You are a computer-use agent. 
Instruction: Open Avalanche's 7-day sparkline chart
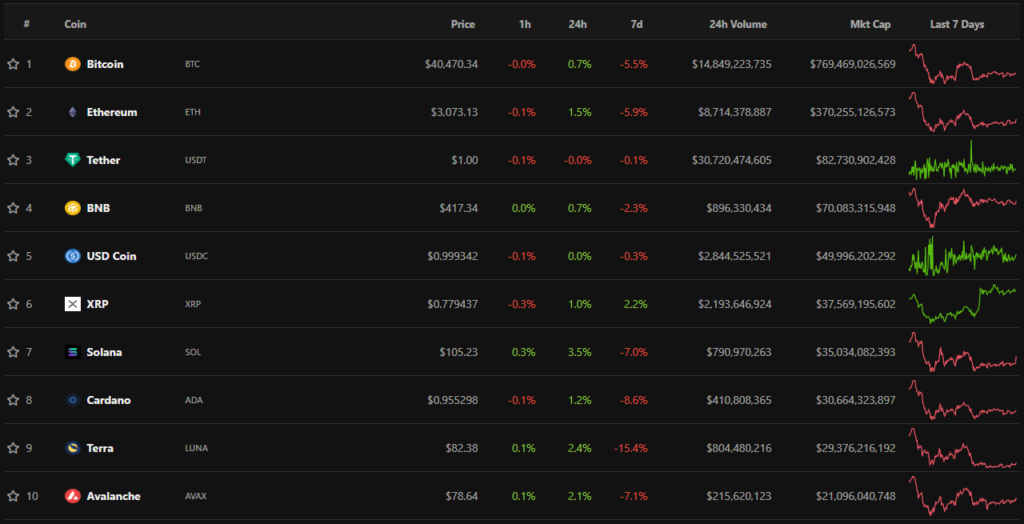tap(963, 496)
